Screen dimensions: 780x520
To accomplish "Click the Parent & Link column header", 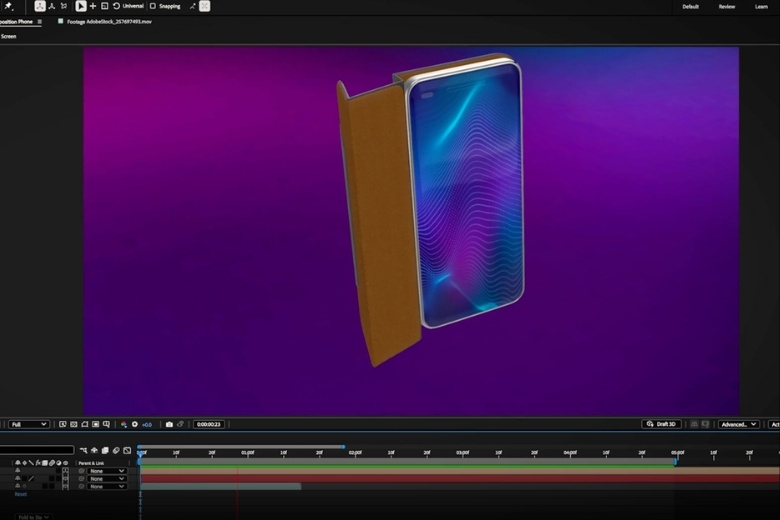I will [x=91, y=463].
